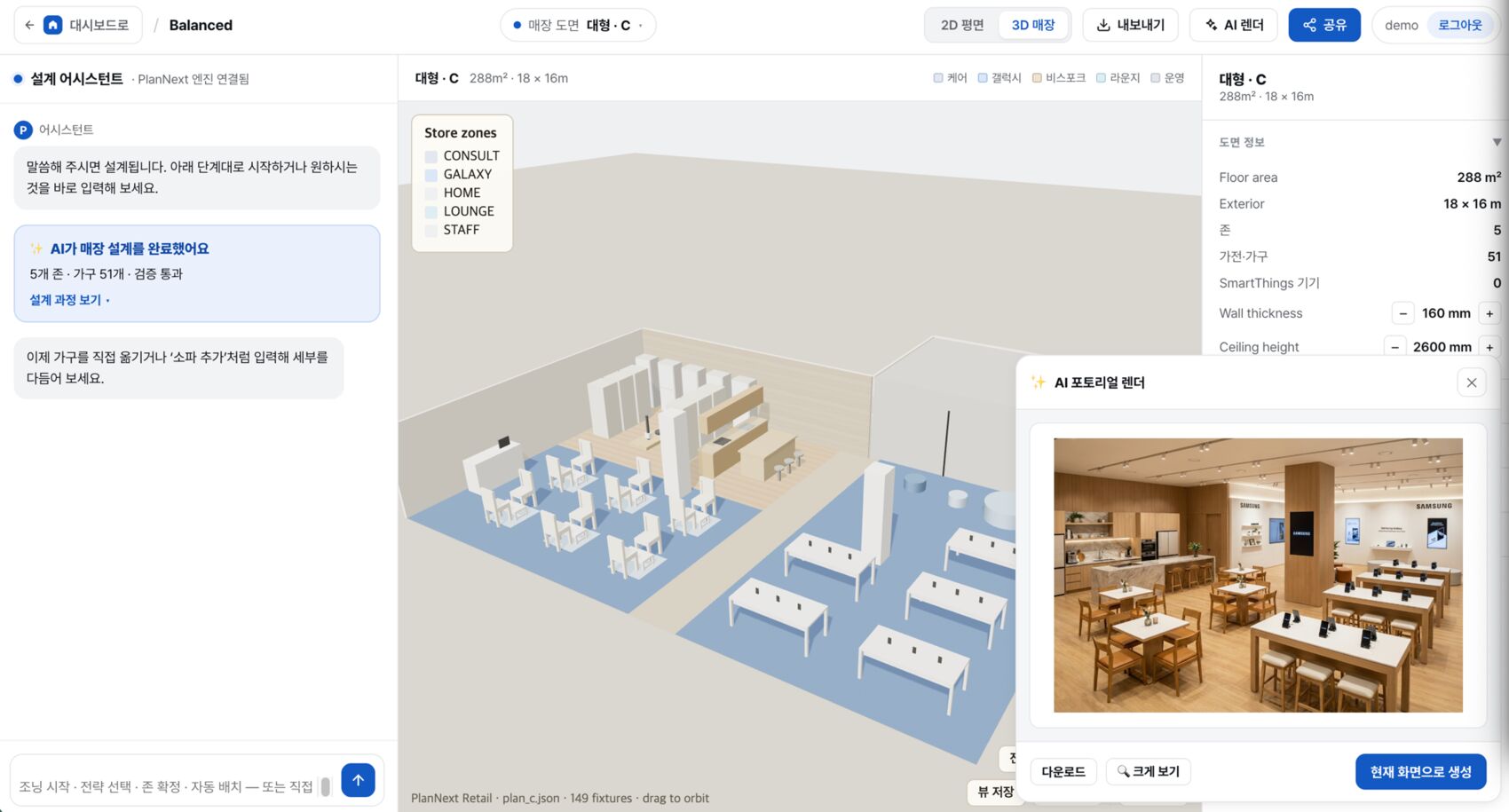Click the 다운로드 button in render panel
This screenshot has height=812, width=1509.
pyautogui.click(x=1063, y=771)
